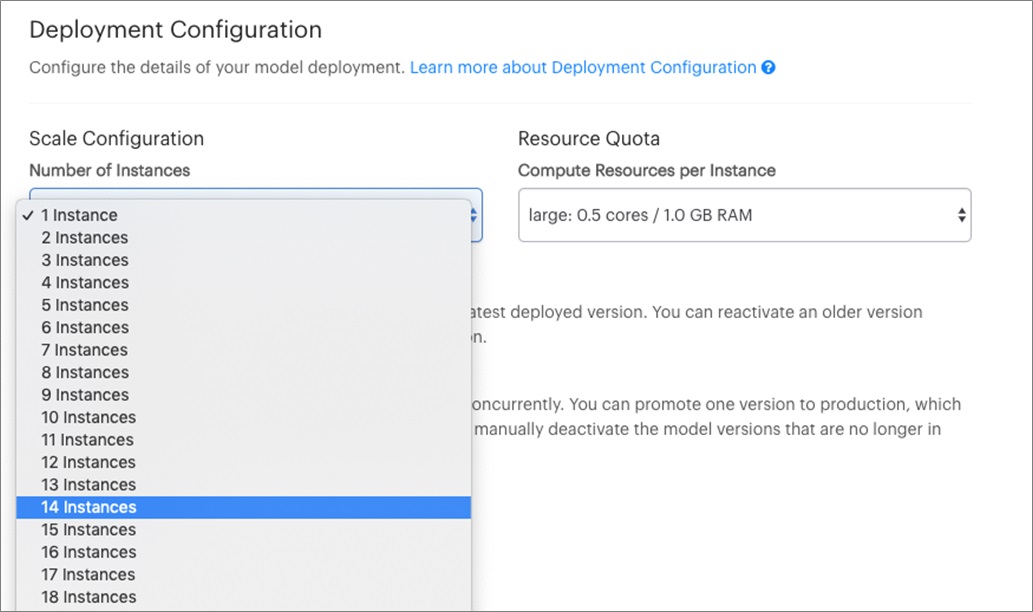This screenshot has height=612, width=1033.
Task: Select 2 Instances option
Action: click(x=244, y=238)
